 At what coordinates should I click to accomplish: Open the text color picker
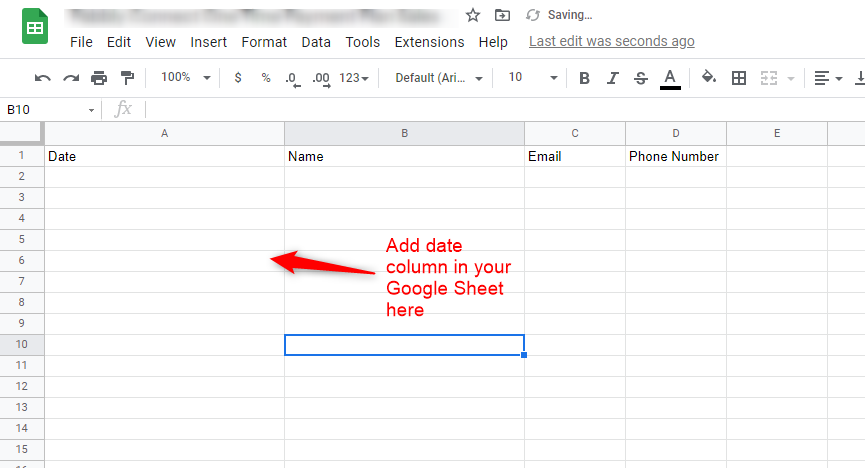(x=670, y=78)
